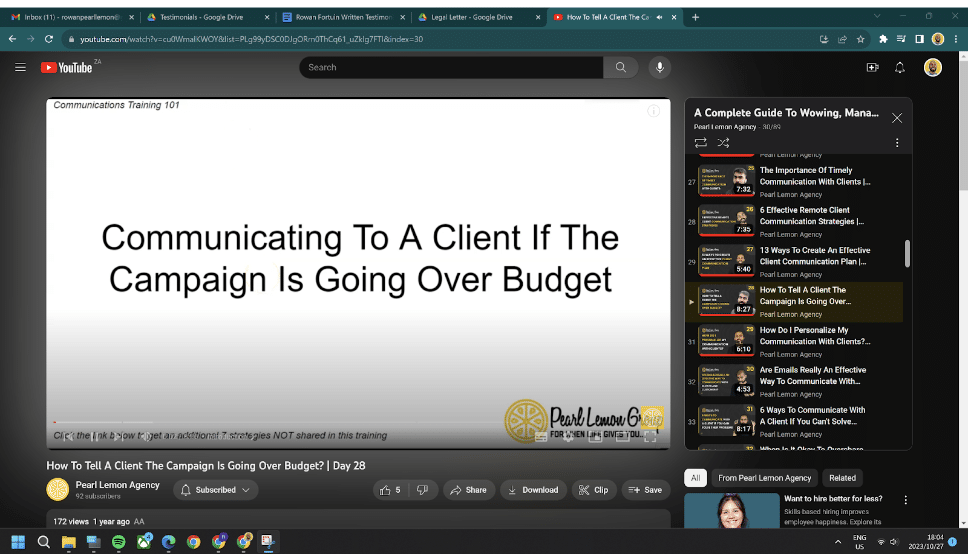Open playlist three-dot options menu
The height and width of the screenshot is (554, 974).
pyautogui.click(x=897, y=143)
